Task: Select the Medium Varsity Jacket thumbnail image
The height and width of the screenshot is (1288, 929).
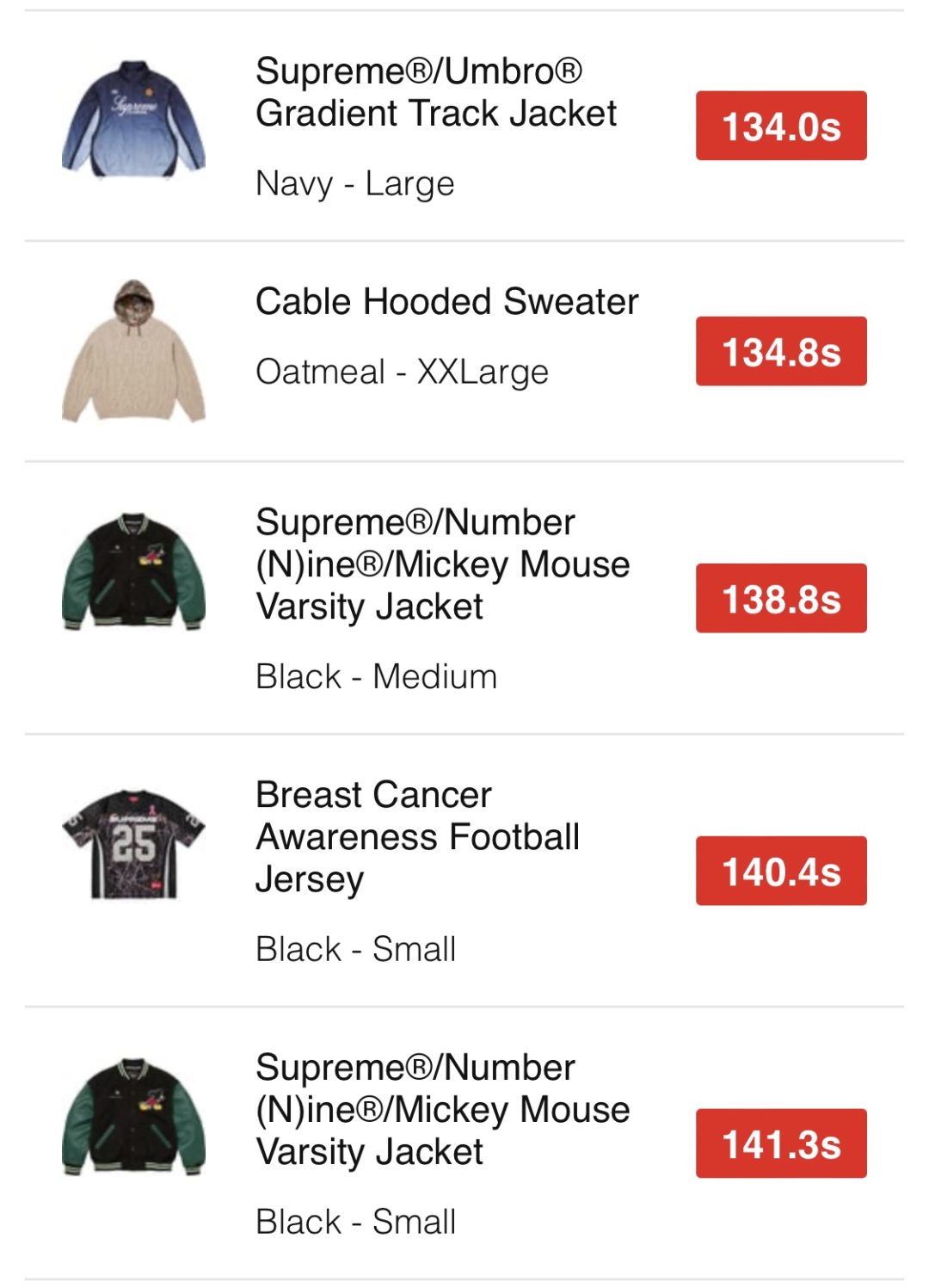Action: pyautogui.click(x=133, y=572)
